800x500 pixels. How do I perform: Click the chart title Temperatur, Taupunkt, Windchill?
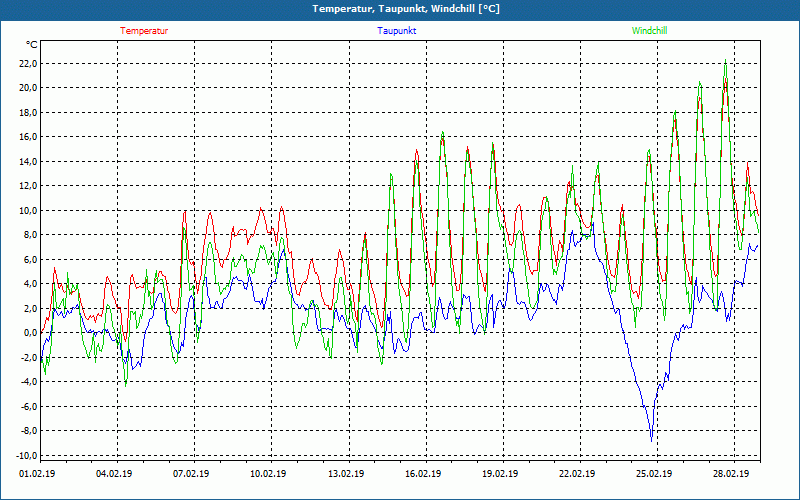(406, 9)
